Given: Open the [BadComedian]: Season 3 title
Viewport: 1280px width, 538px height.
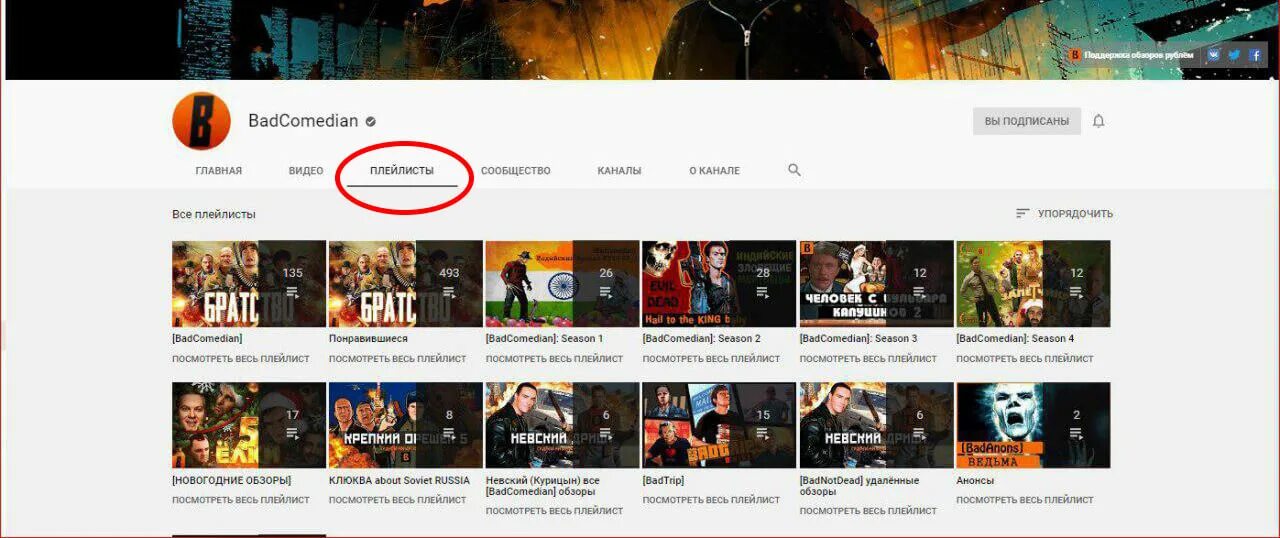Looking at the screenshot, I should pos(859,339).
